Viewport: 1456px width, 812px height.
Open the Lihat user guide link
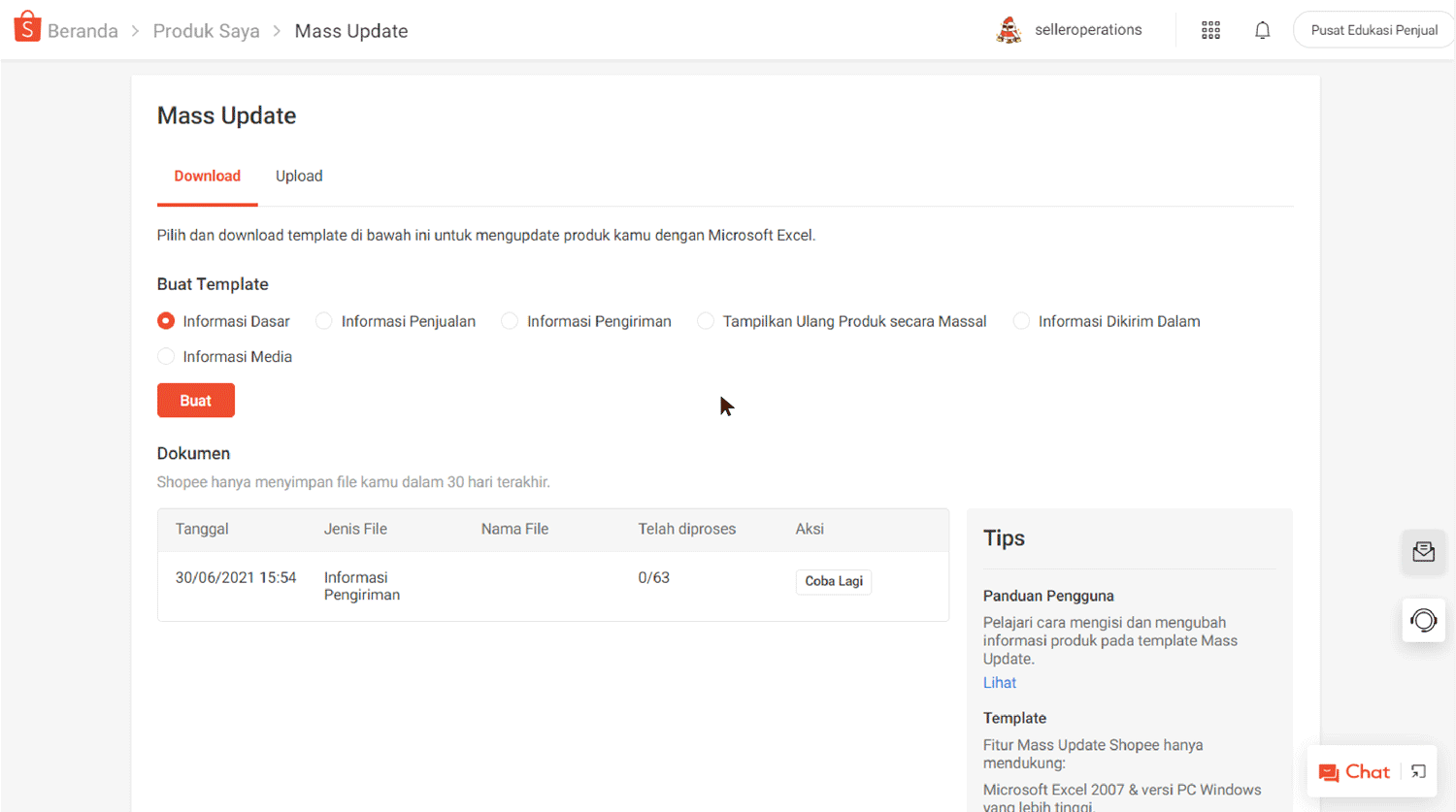(x=999, y=683)
